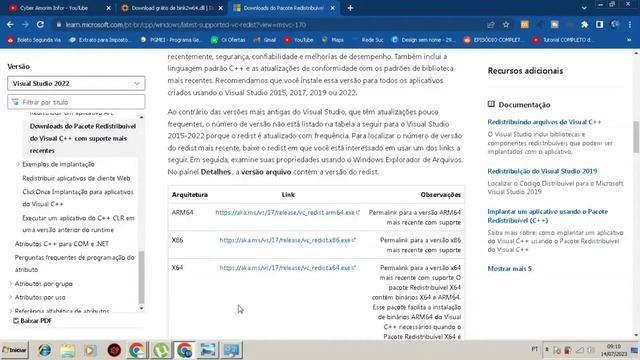Expand the Atributos por grupo node
The height and width of the screenshot is (360, 640).
tap(11, 284)
